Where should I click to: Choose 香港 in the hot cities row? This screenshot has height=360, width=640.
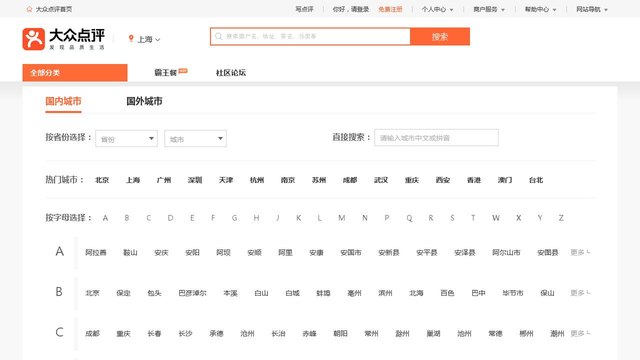(x=474, y=180)
